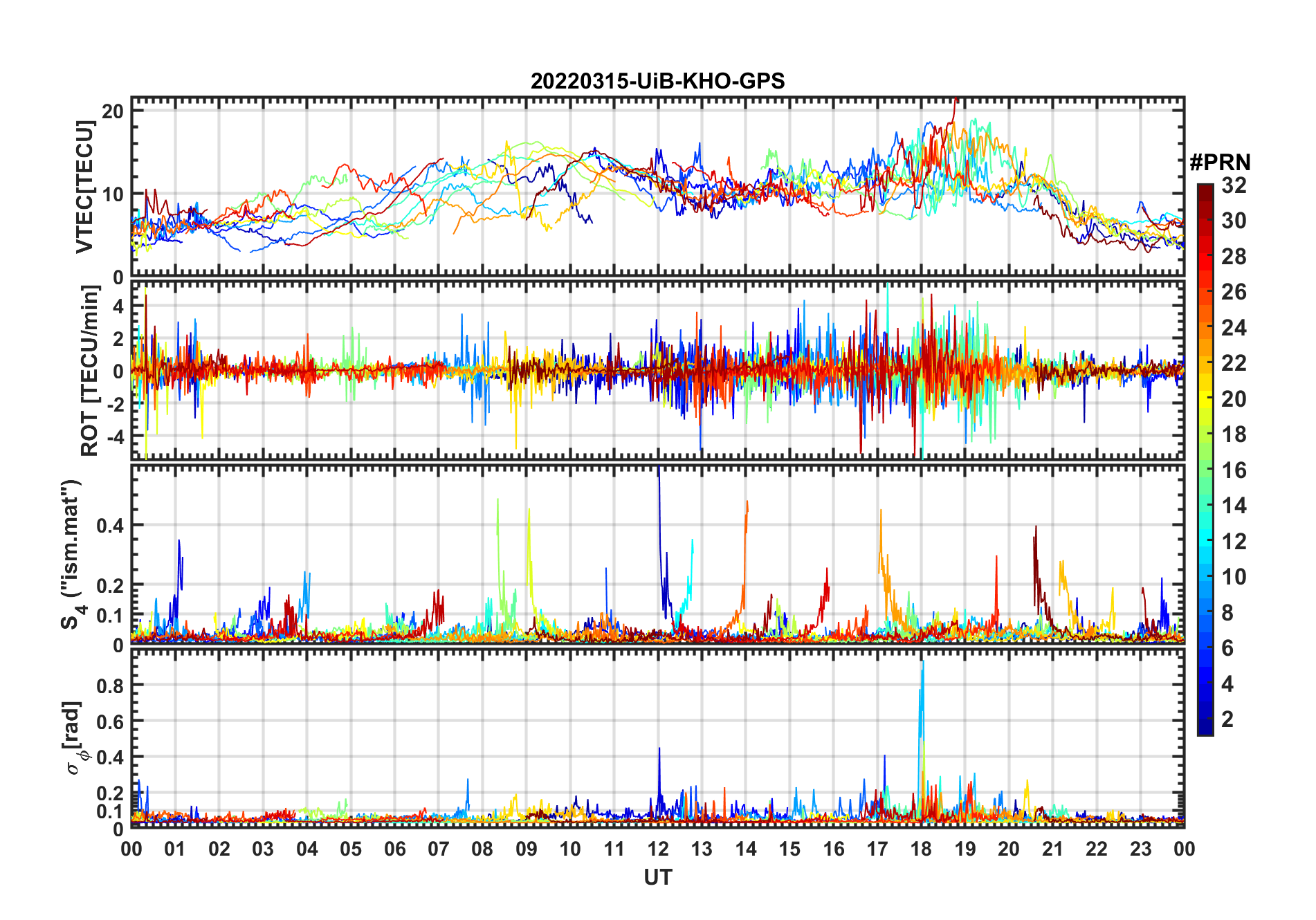Click tick label 0.1 on S4 axis
The image size is (1316, 920).
point(111,615)
